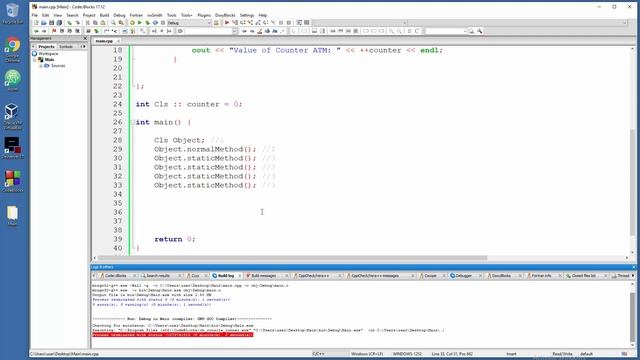640x360 pixels.
Task: Click the Save file toolbar icon
Action: (x=51, y=23)
